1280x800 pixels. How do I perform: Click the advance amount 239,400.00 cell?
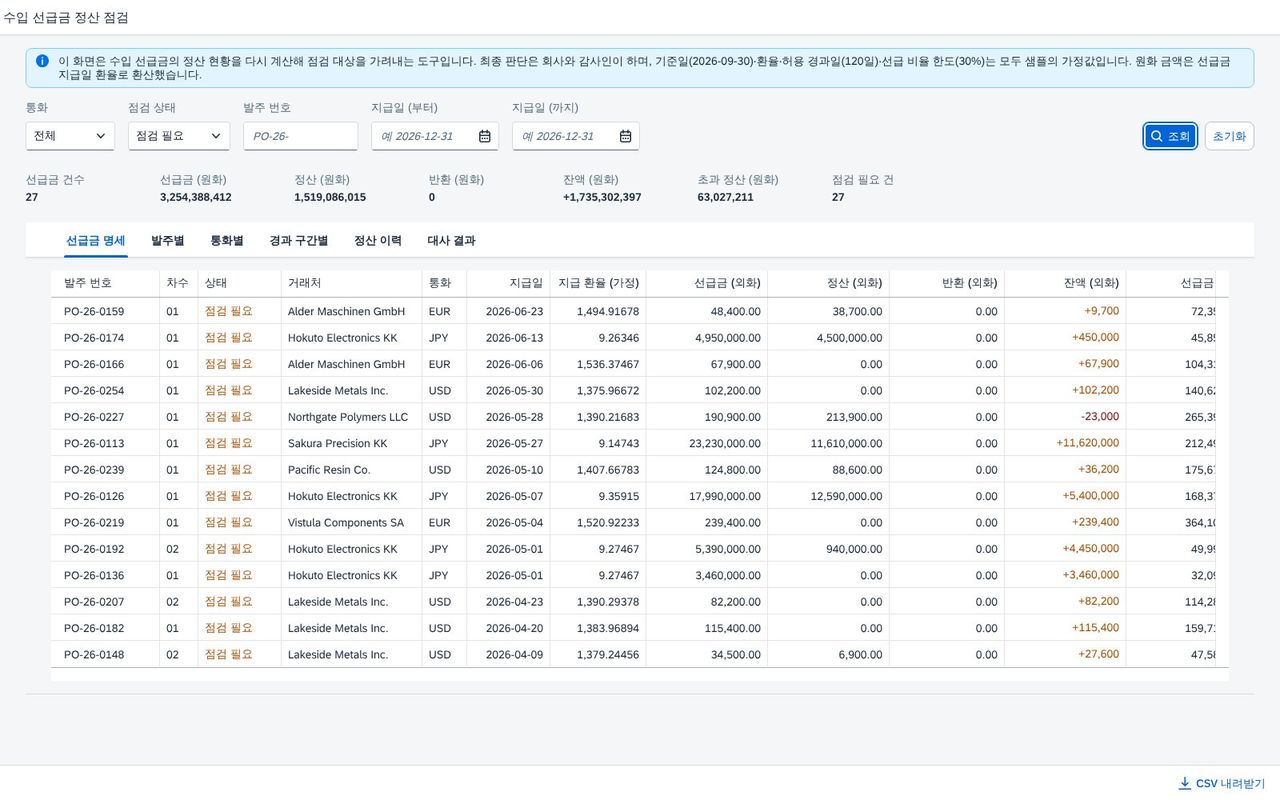pos(706,523)
